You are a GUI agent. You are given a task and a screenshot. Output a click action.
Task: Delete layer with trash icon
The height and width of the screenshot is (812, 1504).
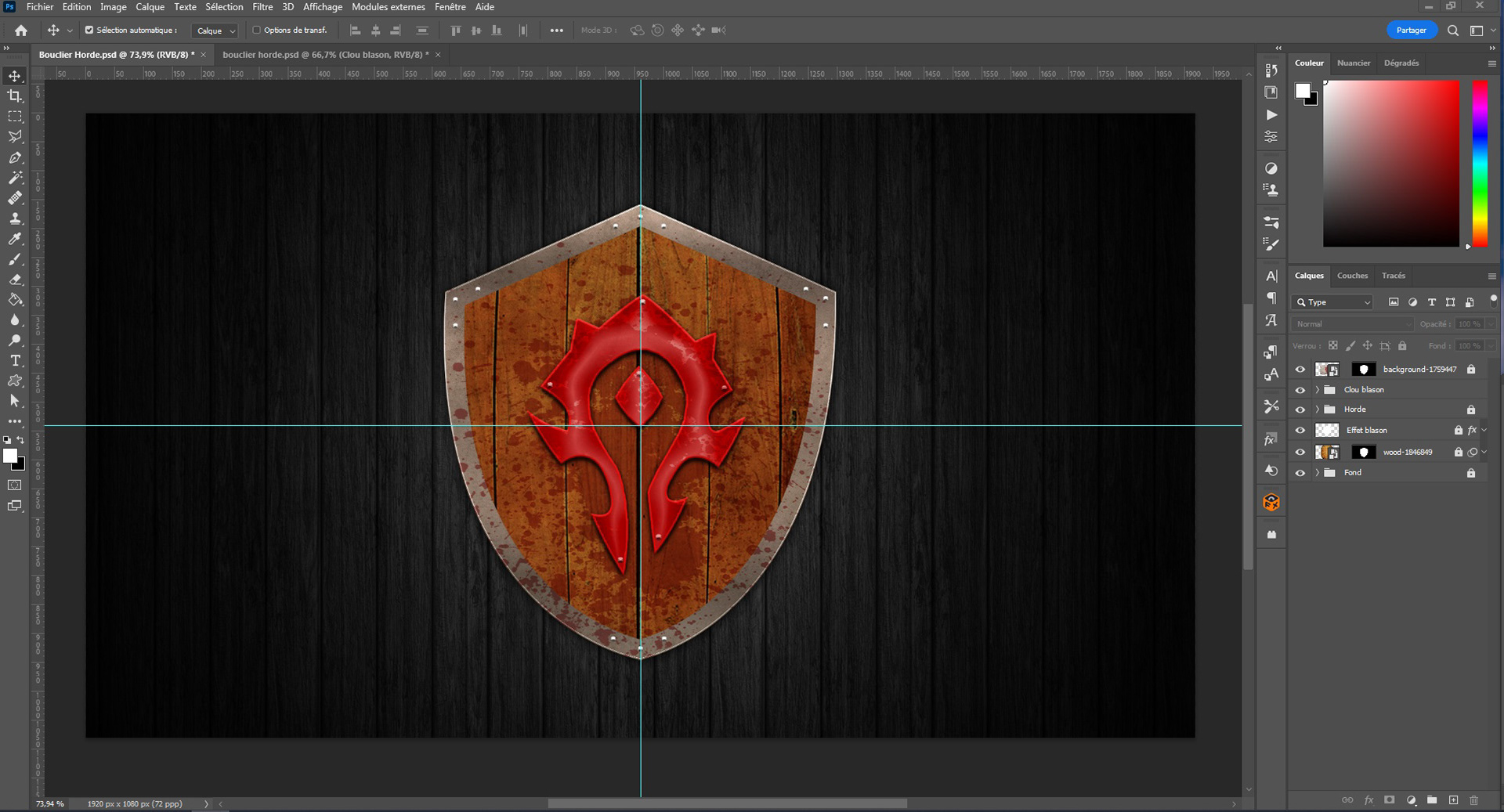click(x=1474, y=800)
